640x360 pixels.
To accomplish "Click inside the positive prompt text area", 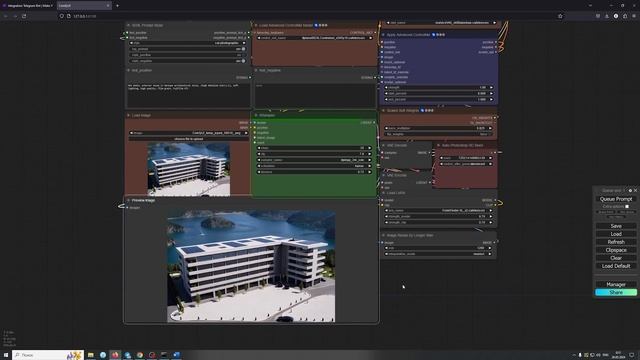I will [189, 95].
